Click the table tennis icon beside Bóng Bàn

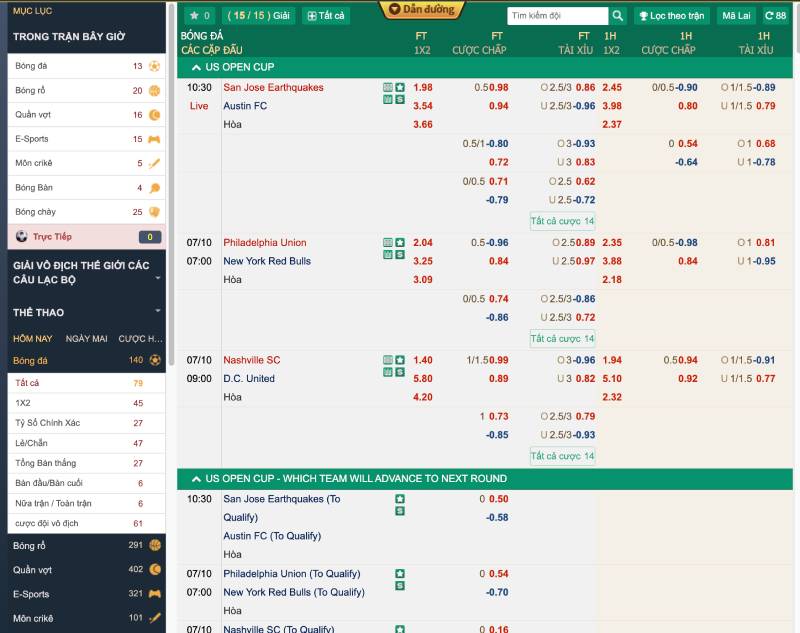pyautogui.click(x=154, y=188)
